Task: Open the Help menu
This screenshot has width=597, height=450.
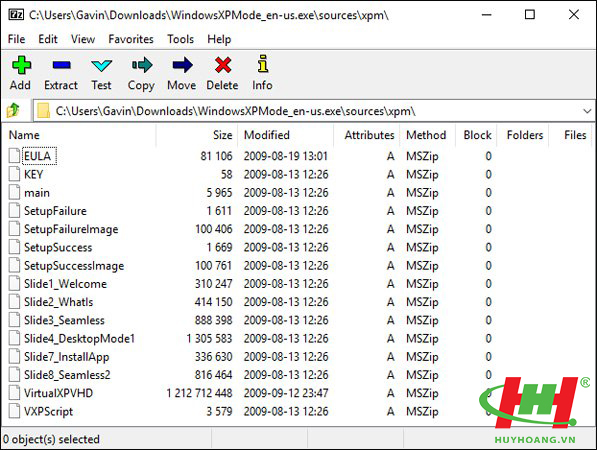Action: click(x=219, y=39)
